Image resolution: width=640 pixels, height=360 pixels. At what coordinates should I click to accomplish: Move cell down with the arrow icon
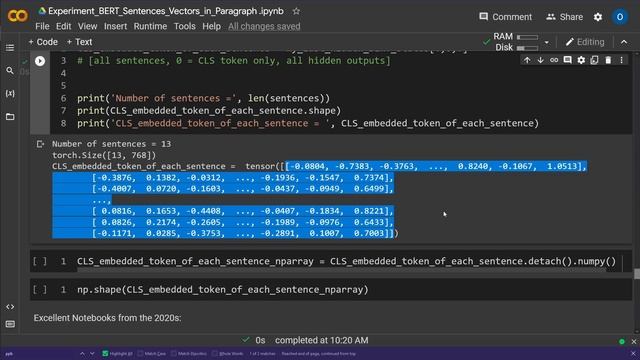540,60
